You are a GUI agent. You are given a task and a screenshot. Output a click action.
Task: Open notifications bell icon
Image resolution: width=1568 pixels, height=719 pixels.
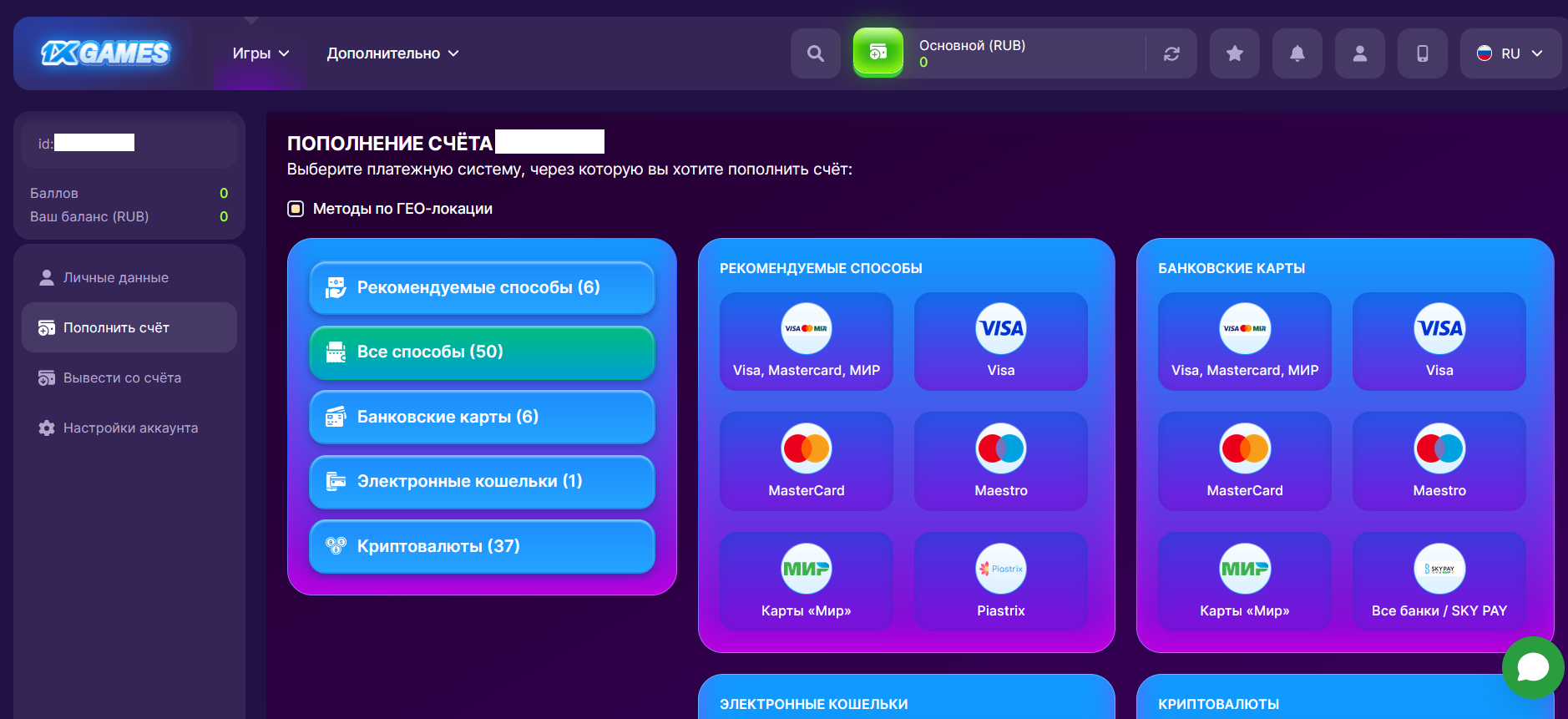coord(1297,53)
